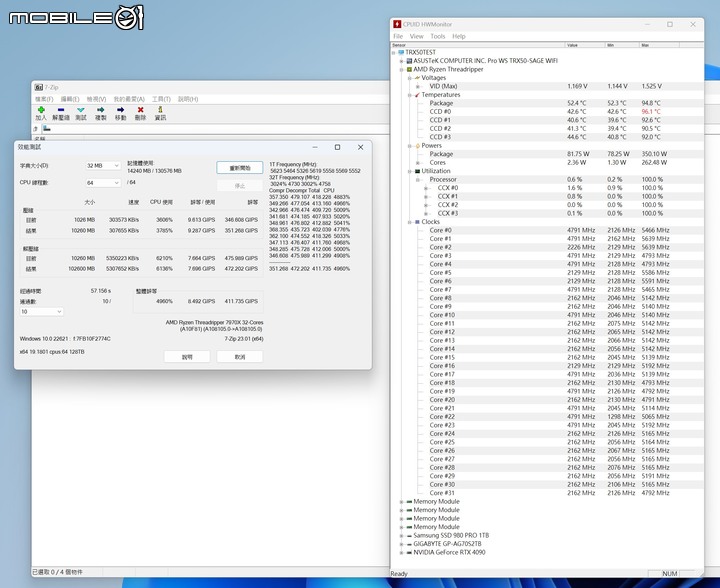Expand the ASUSTeK COMPUTER INC. node
The width and height of the screenshot is (720, 588).
tap(401, 61)
